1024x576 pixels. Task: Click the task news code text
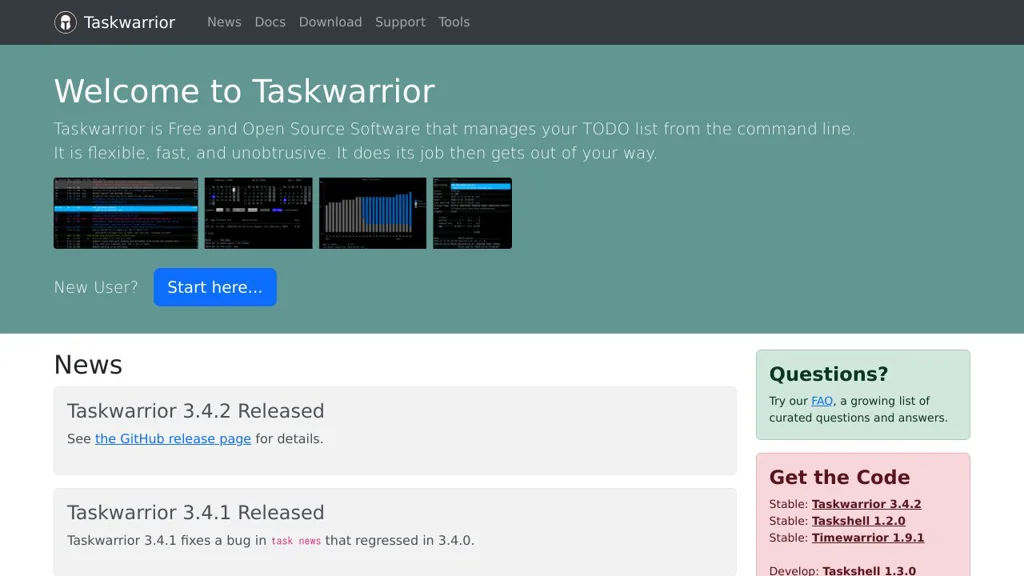[296, 541]
